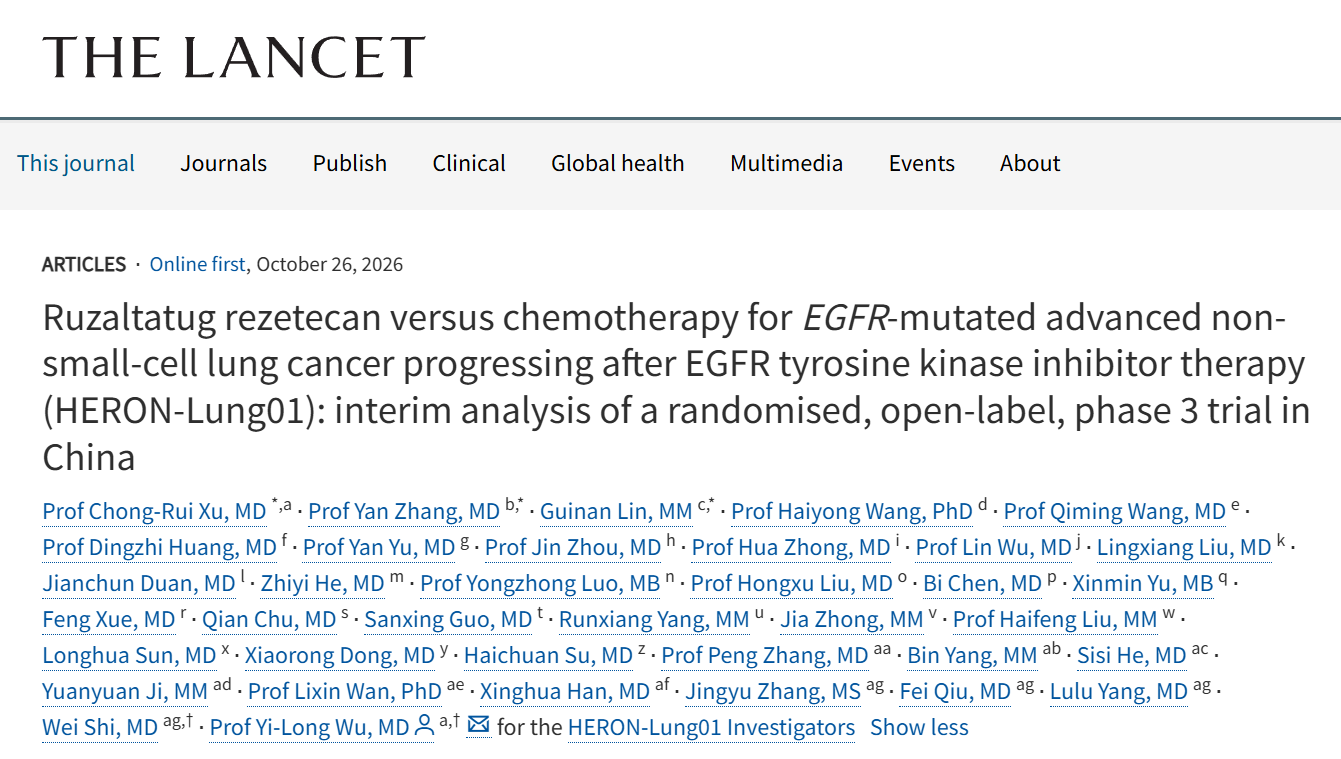Image resolution: width=1341 pixels, height=759 pixels.
Task: Collapse author list with Show less
Action: [919, 727]
